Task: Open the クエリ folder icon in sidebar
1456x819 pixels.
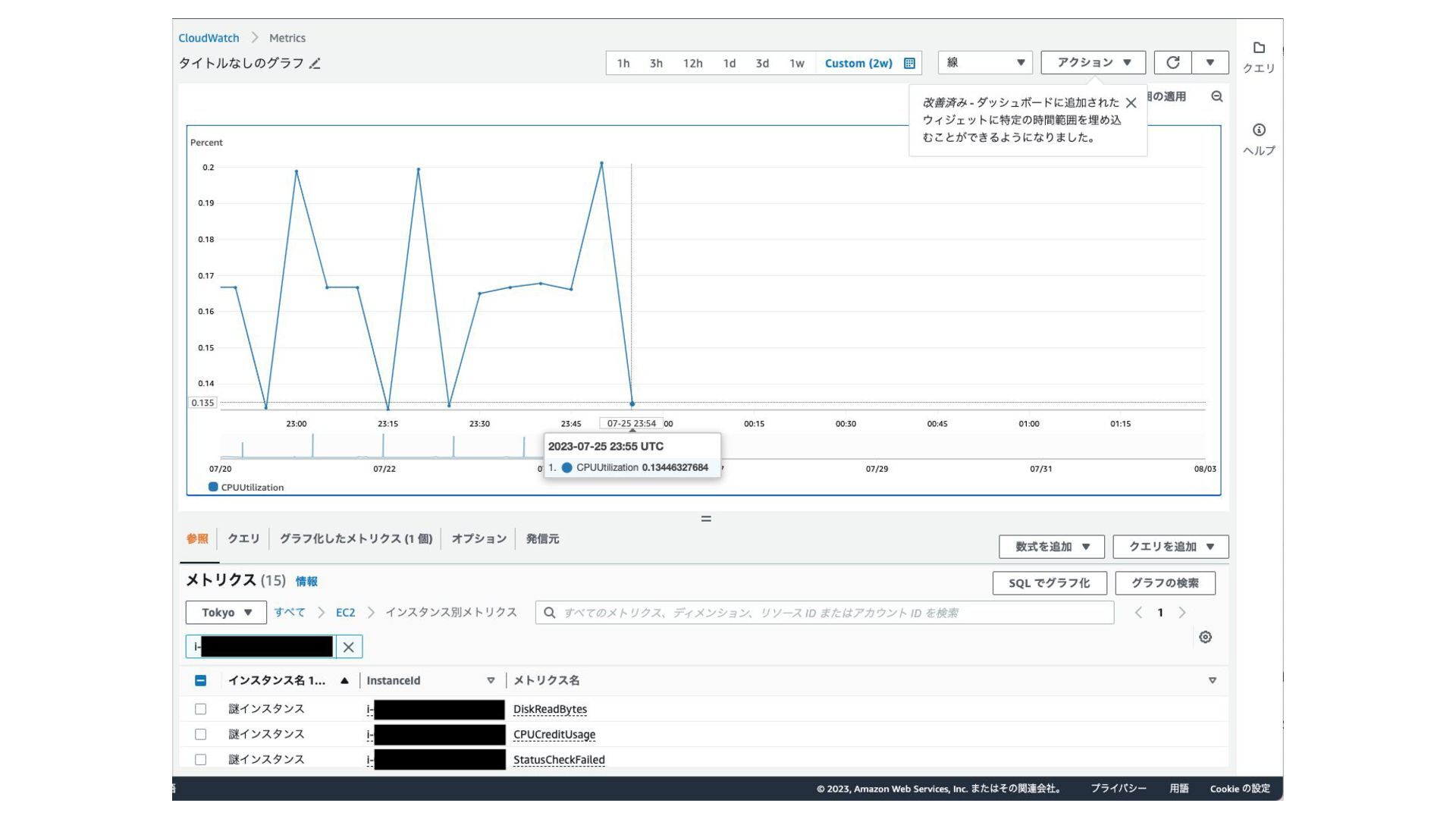Action: click(x=1259, y=49)
